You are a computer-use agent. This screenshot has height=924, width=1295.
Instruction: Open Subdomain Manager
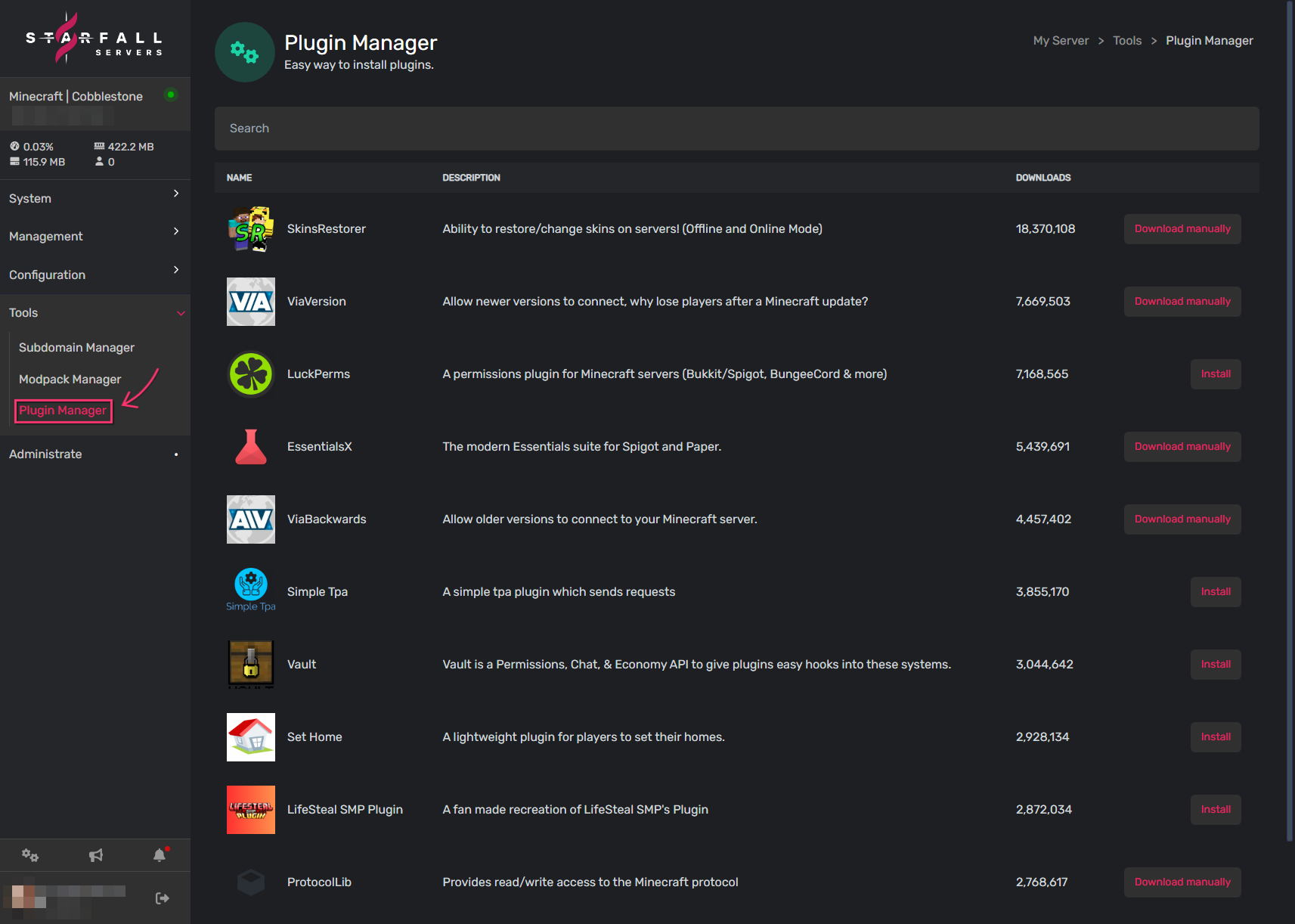pyautogui.click(x=76, y=347)
